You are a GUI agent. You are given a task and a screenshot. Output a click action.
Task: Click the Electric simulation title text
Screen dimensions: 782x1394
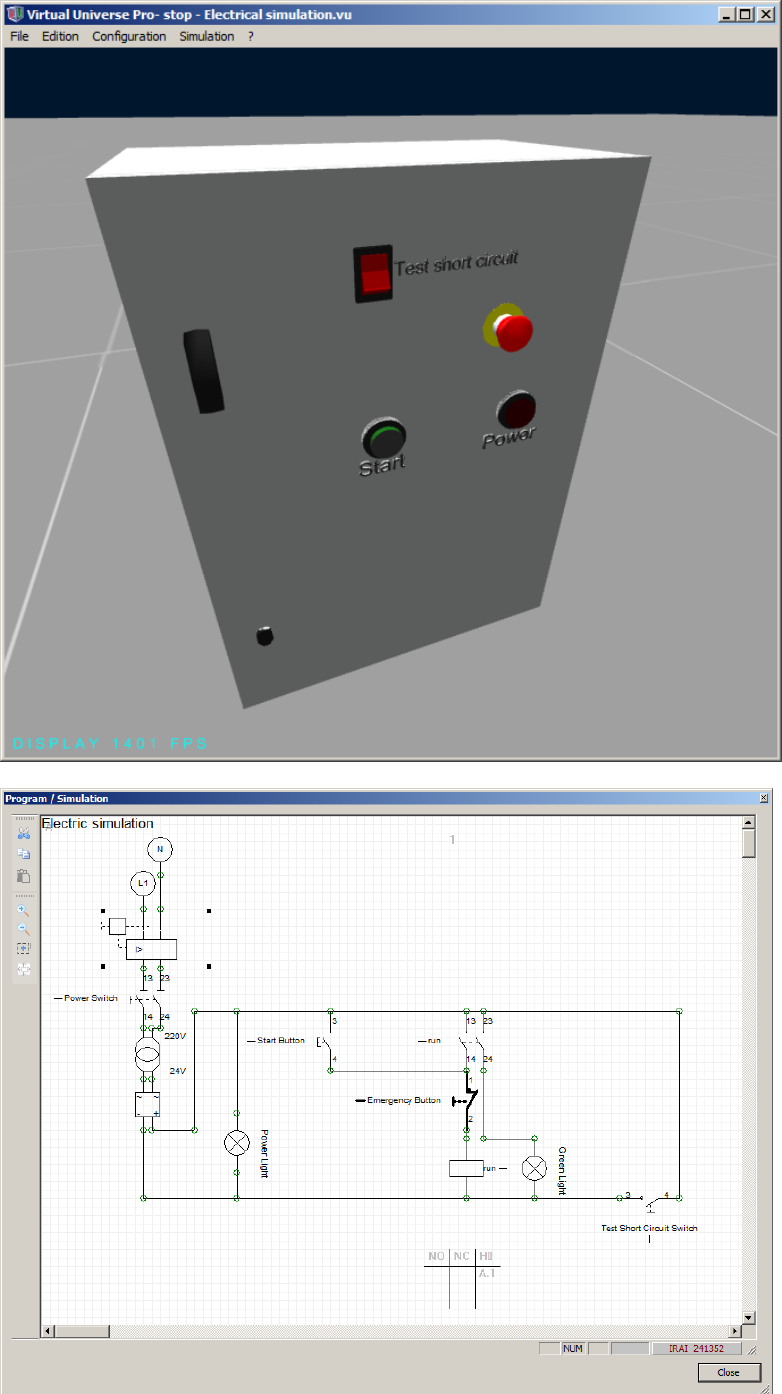(x=98, y=823)
